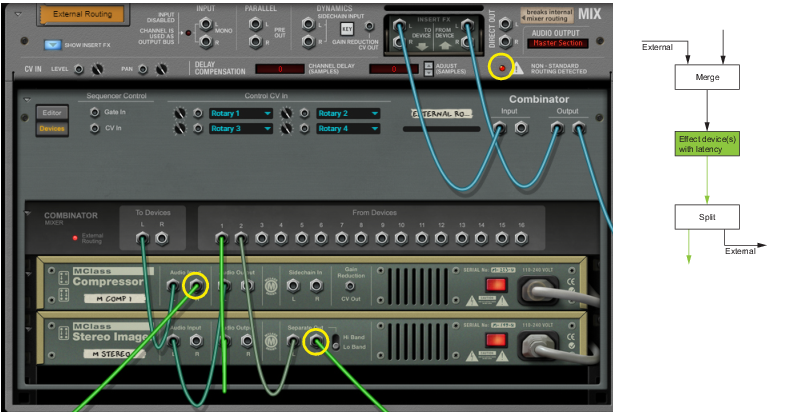The height and width of the screenshot is (412, 801).
Task: Collapse the Combinator Mixer section arrow
Action: 30,212
